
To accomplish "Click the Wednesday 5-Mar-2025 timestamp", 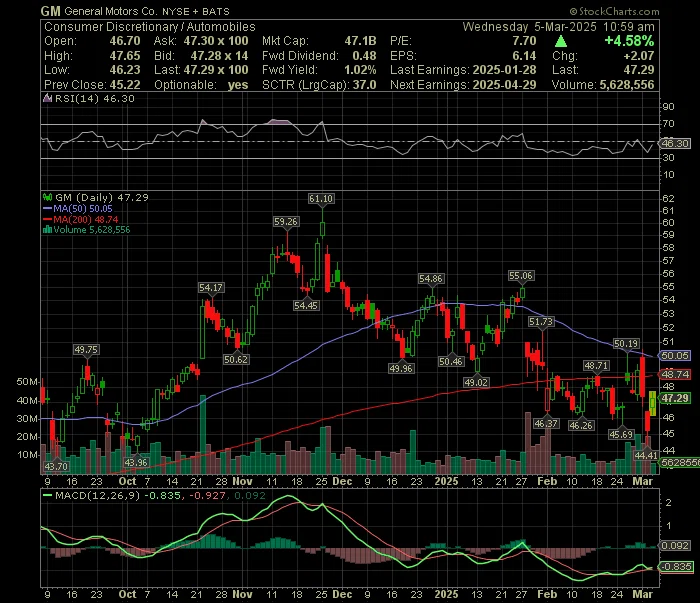I will coord(558,27).
